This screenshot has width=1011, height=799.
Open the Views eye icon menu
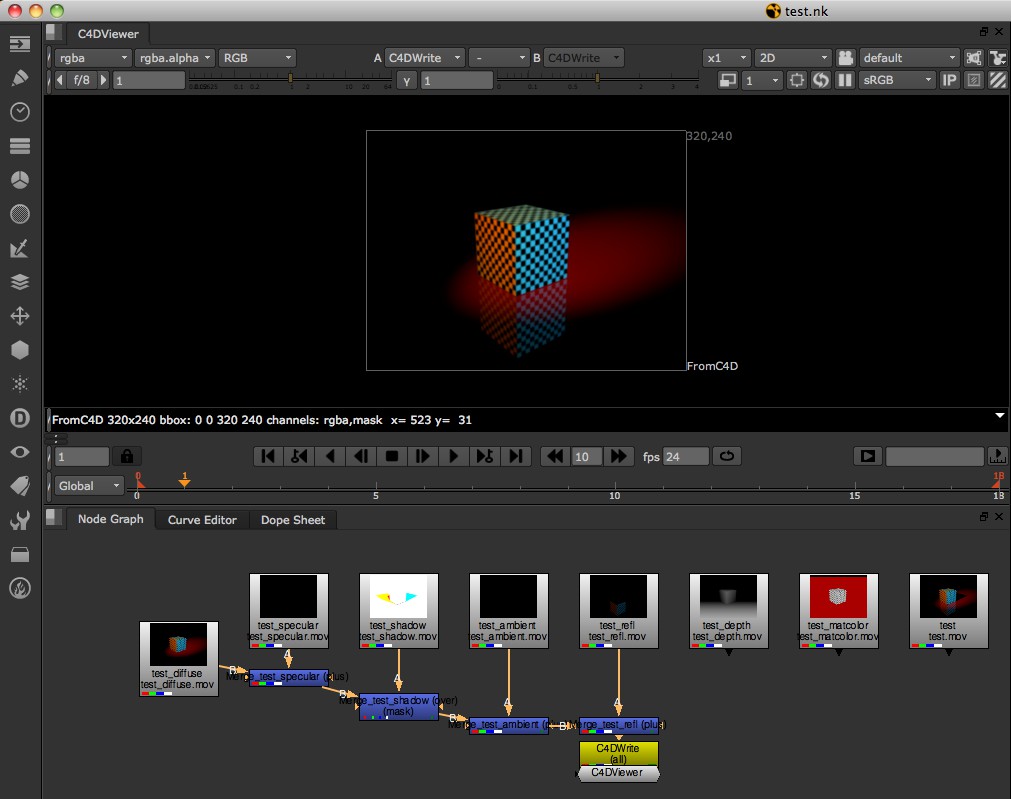(x=19, y=452)
